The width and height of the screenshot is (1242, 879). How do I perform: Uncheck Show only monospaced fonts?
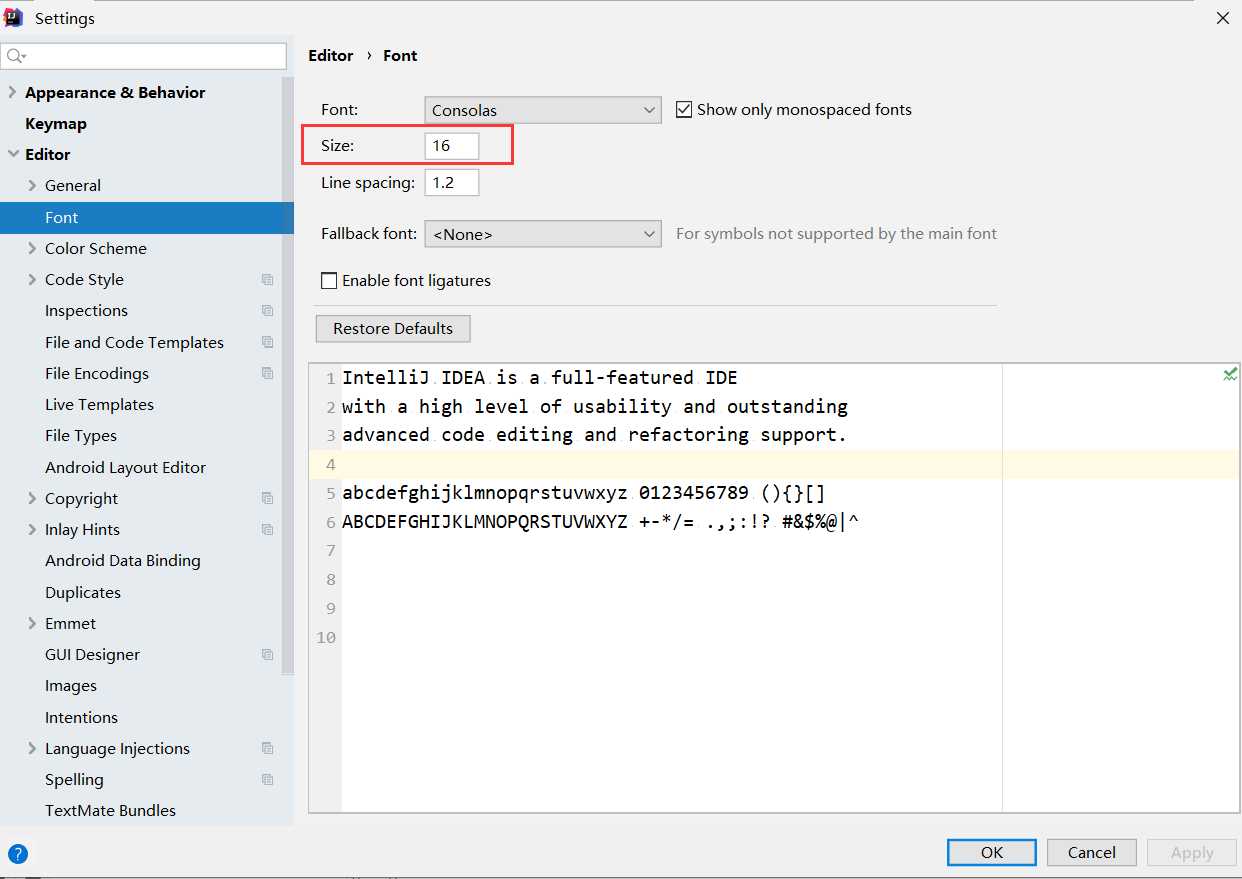[684, 110]
